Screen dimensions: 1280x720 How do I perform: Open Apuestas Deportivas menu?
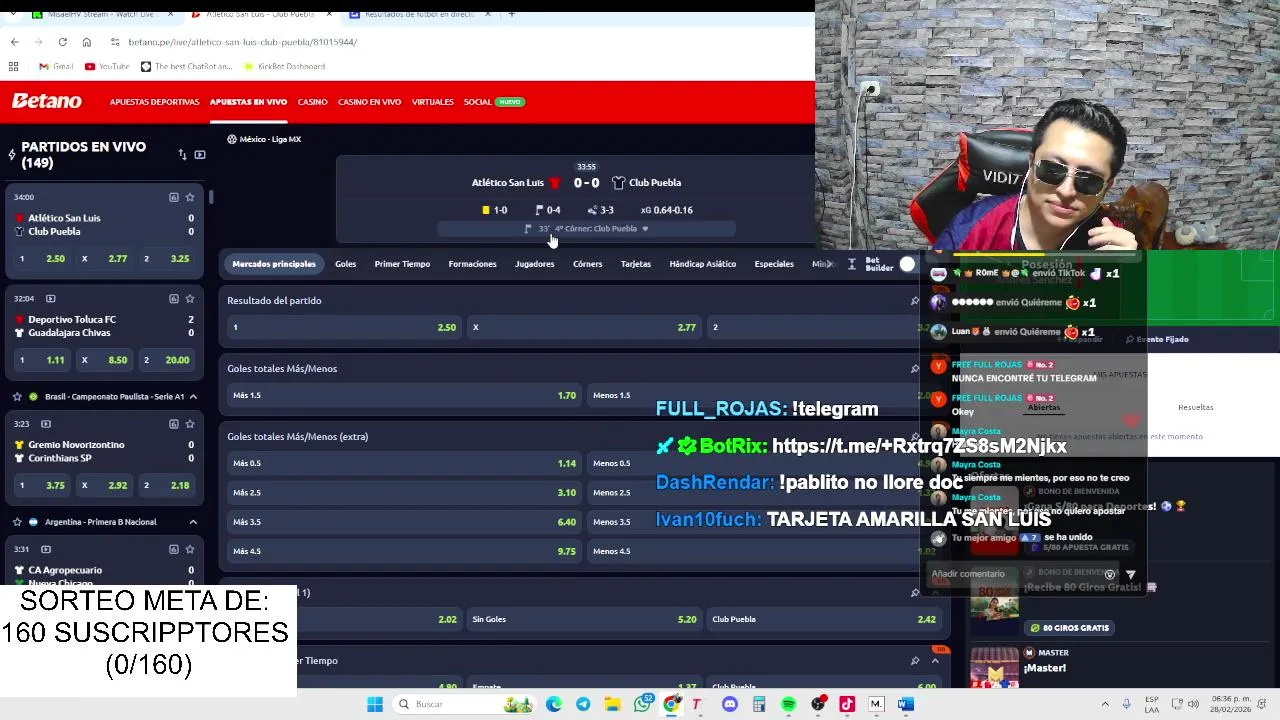coord(154,102)
